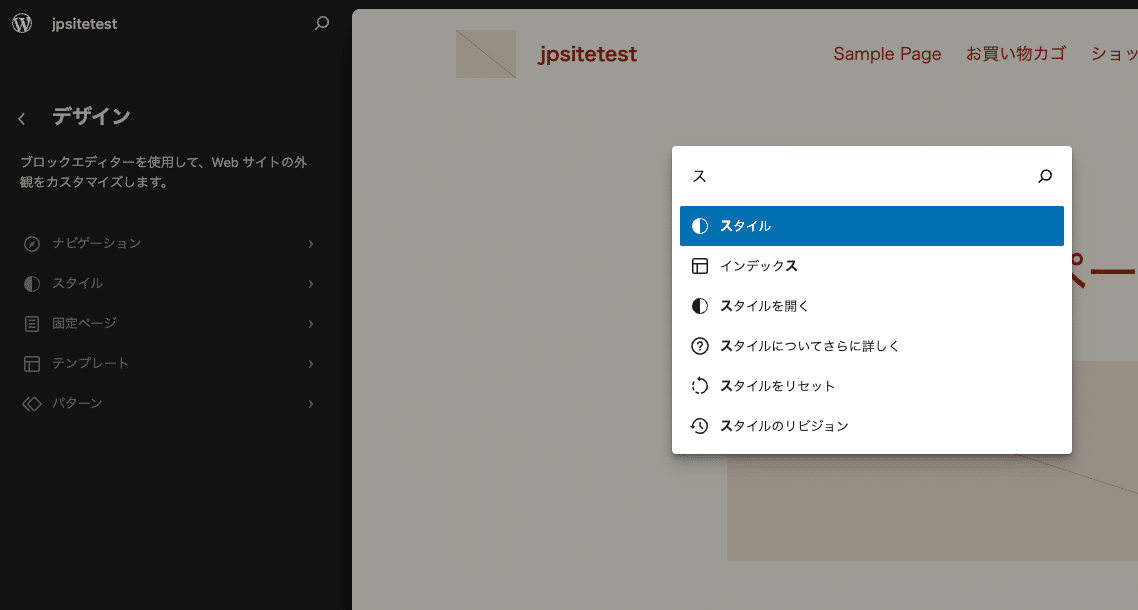Select the スタイル half-circle icon in sidebar

click(29, 283)
